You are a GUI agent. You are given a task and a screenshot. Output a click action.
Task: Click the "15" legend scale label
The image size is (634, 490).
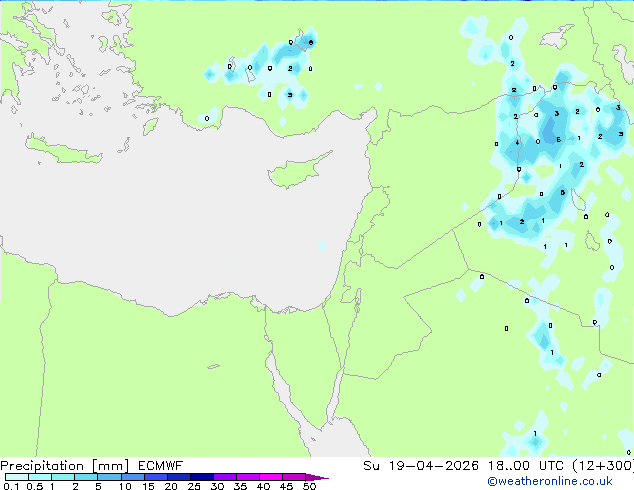(148, 486)
